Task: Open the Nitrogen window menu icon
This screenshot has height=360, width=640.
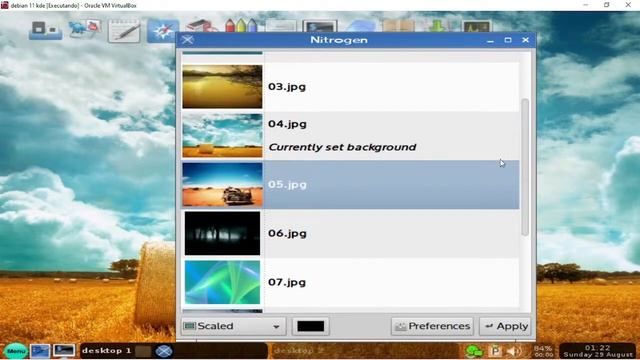Action: (x=188, y=40)
